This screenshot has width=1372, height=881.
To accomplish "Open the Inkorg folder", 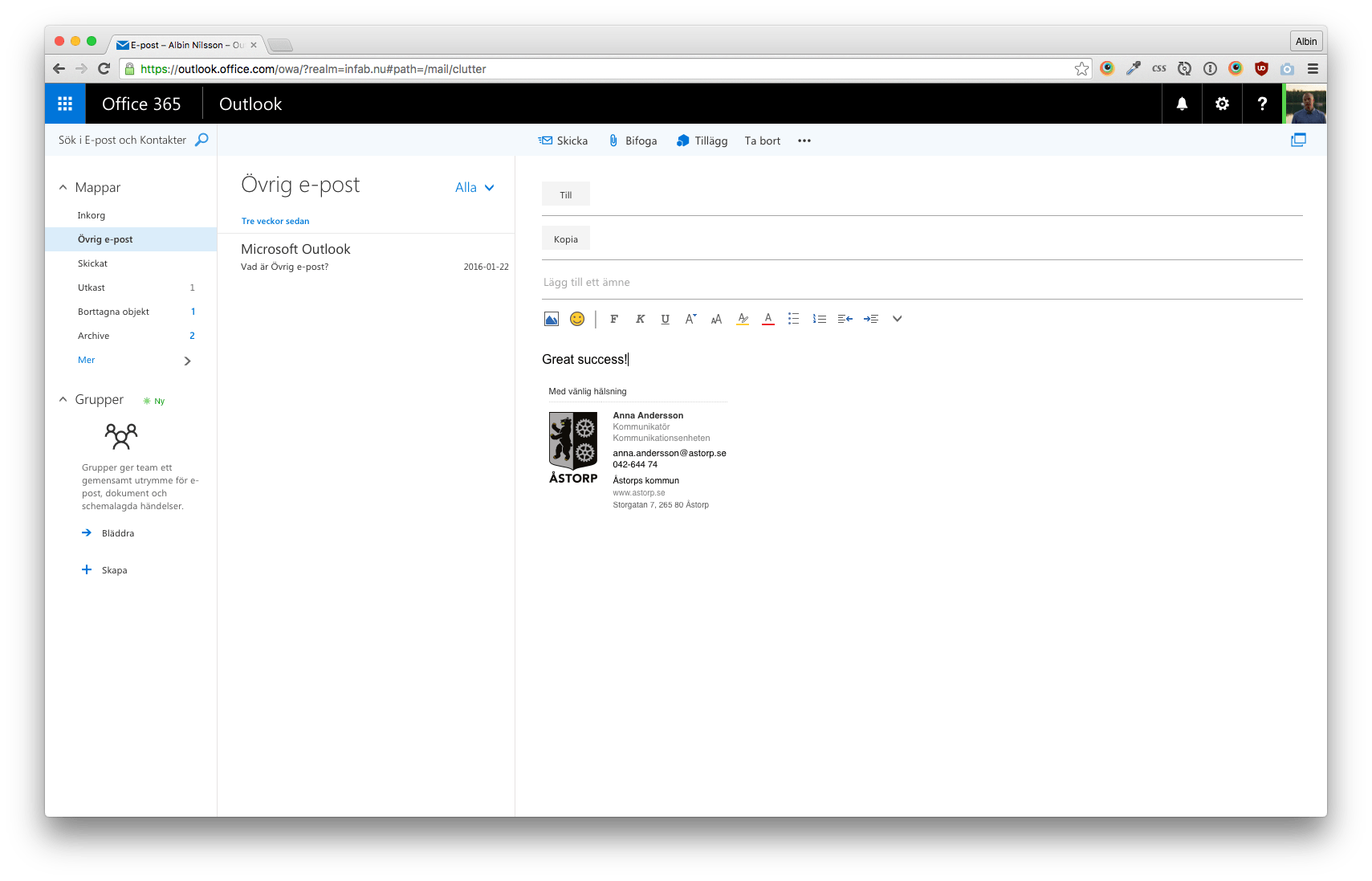I will (92, 215).
